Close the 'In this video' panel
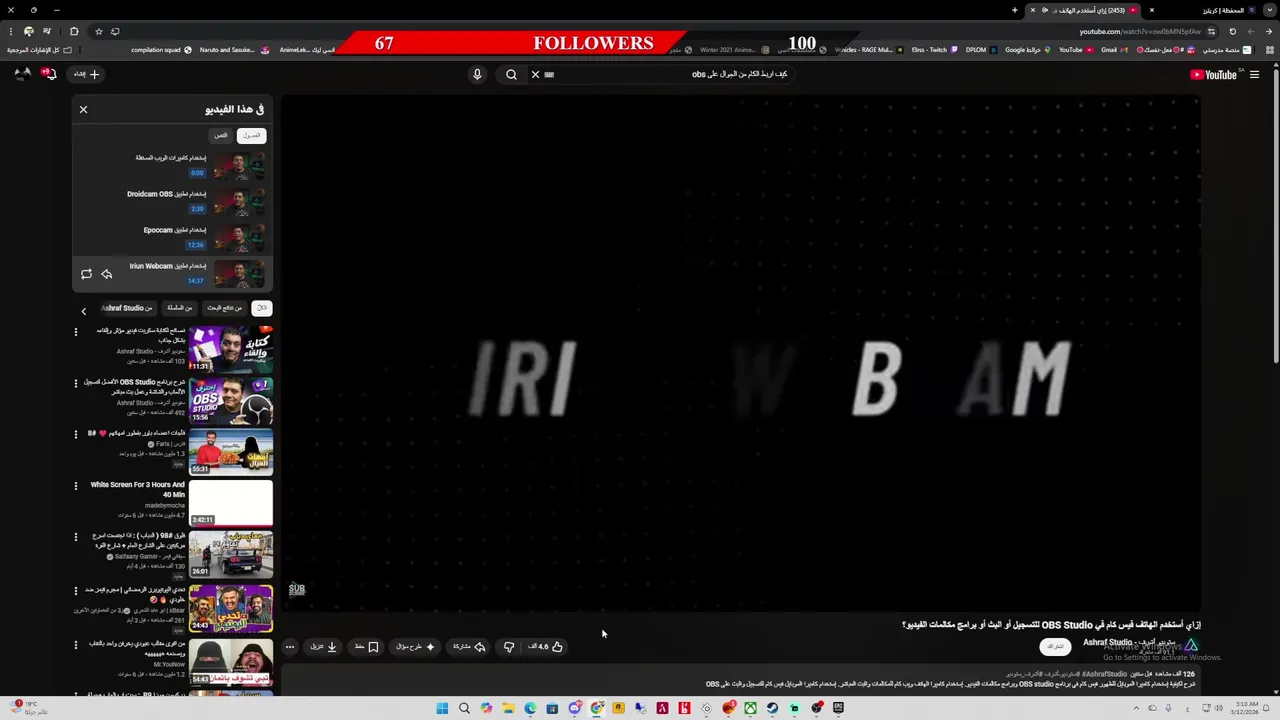Screen dimensions: 1280x720 coord(83,109)
